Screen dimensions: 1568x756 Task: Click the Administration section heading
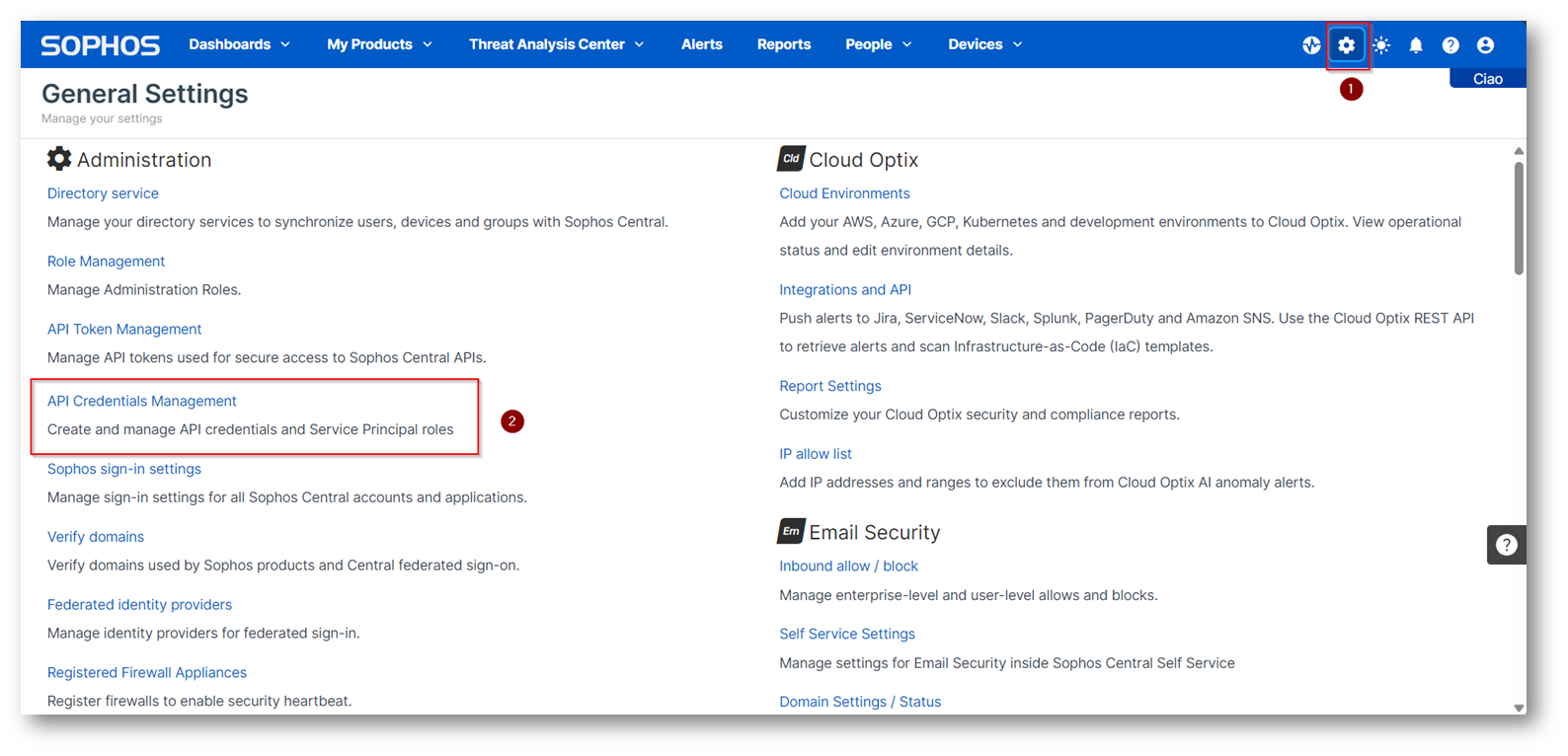coord(144,160)
